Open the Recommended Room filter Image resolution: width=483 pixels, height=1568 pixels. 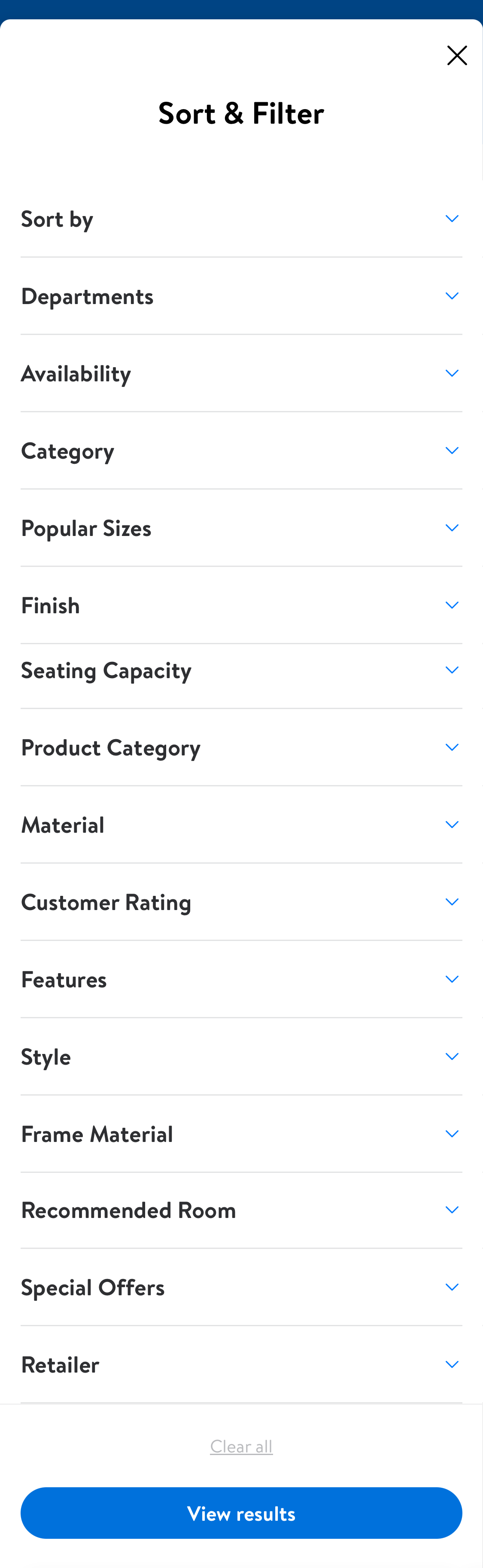coord(241,1209)
